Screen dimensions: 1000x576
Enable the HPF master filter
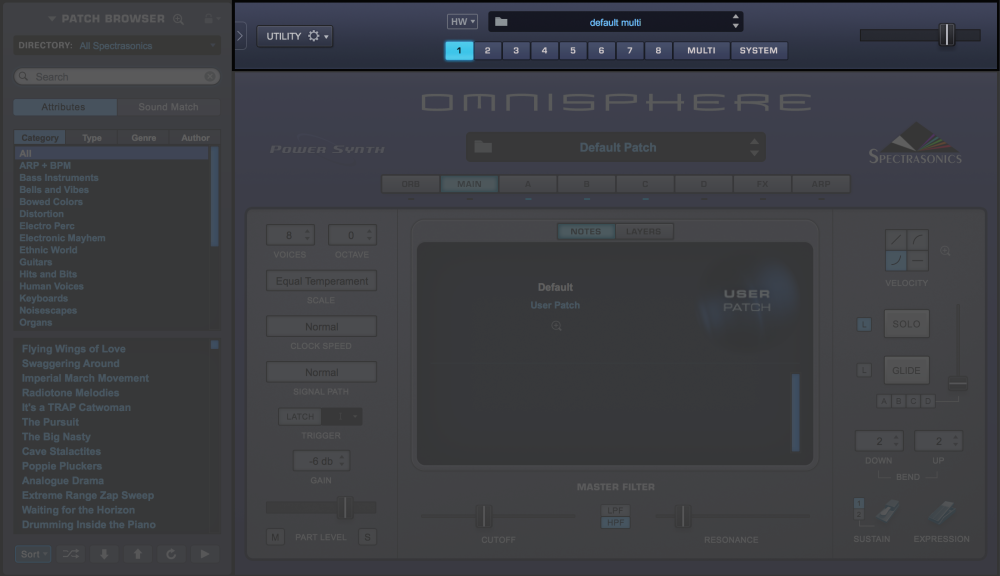point(615,522)
